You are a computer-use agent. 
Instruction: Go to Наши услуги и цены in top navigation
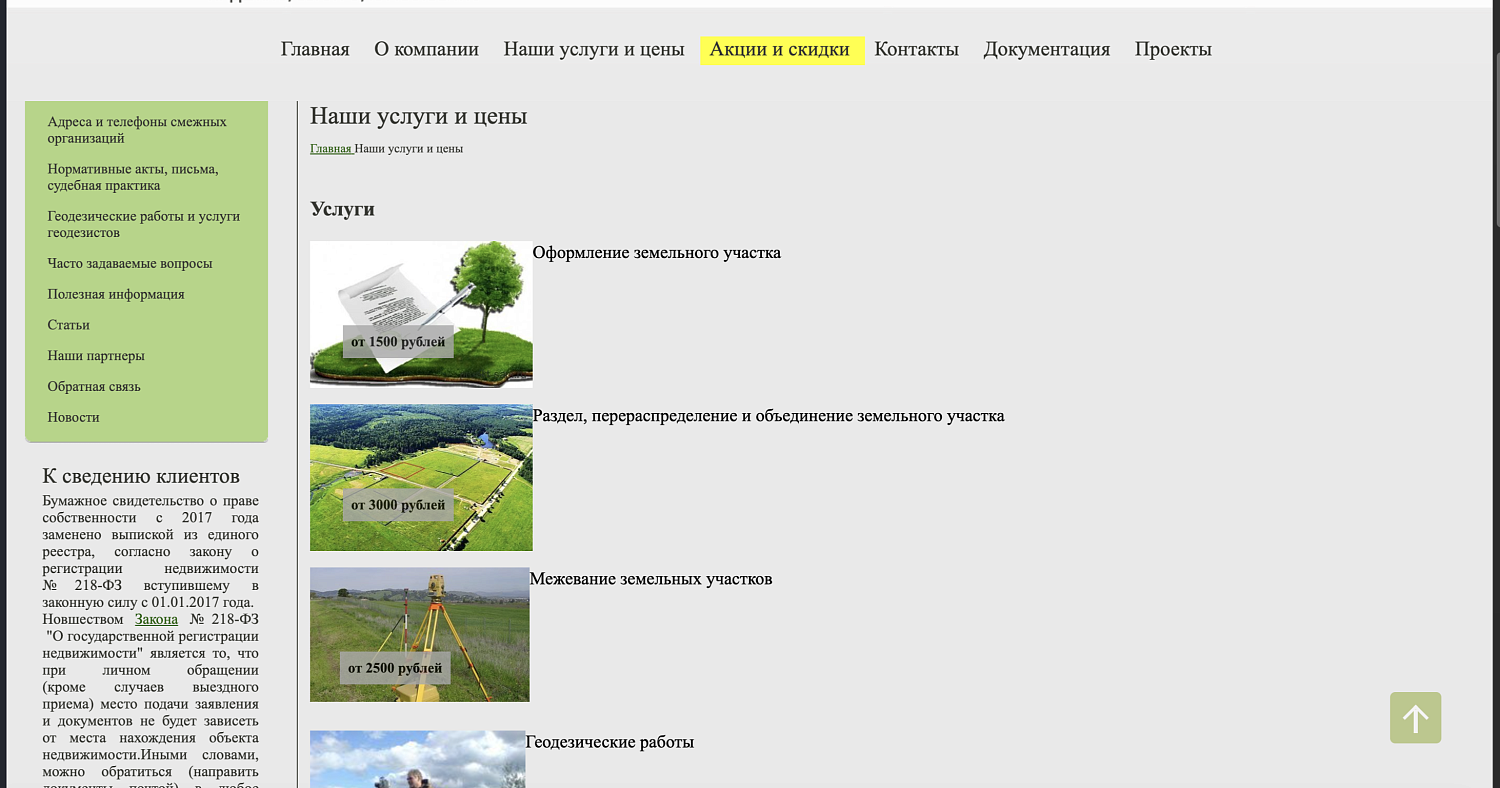(594, 49)
